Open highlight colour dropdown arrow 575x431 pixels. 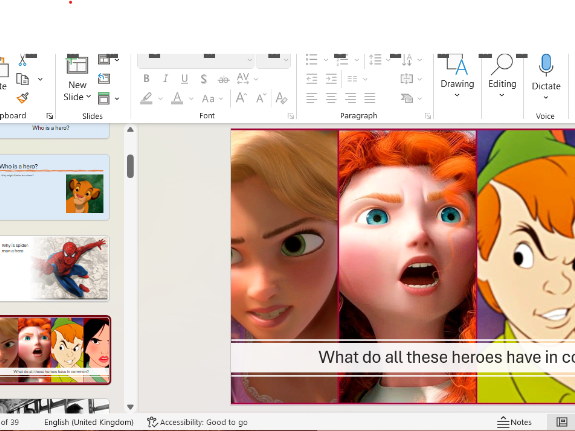pyautogui.click(x=160, y=98)
